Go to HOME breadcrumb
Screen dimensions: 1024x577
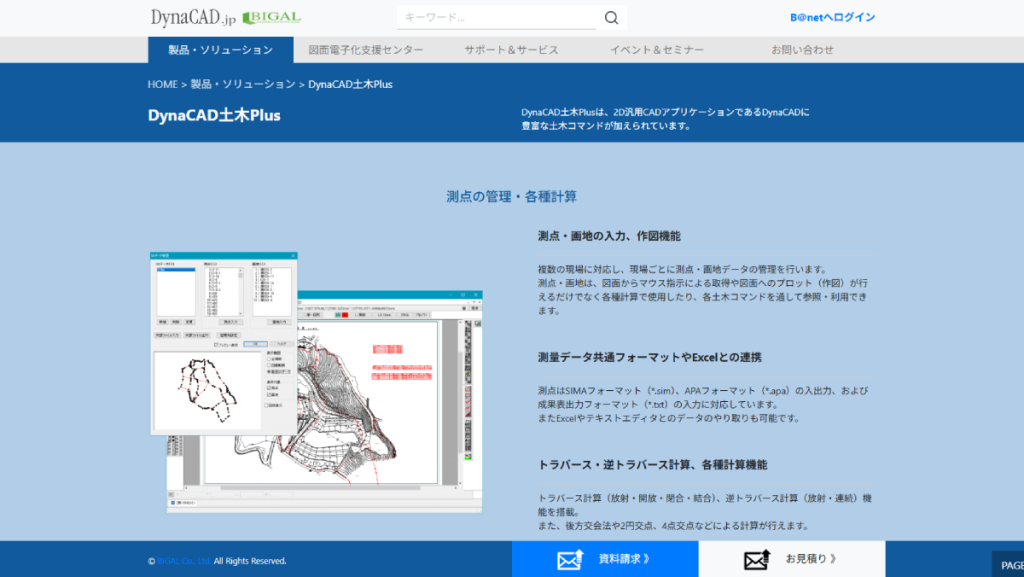tap(163, 84)
